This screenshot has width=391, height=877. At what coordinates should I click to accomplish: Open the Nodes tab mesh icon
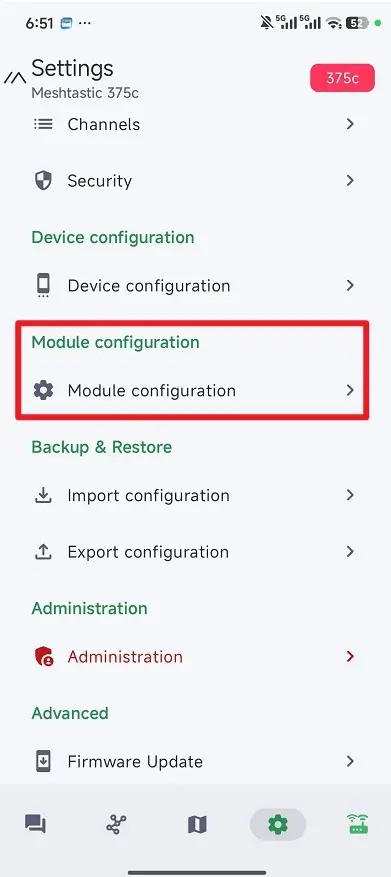(x=116, y=824)
